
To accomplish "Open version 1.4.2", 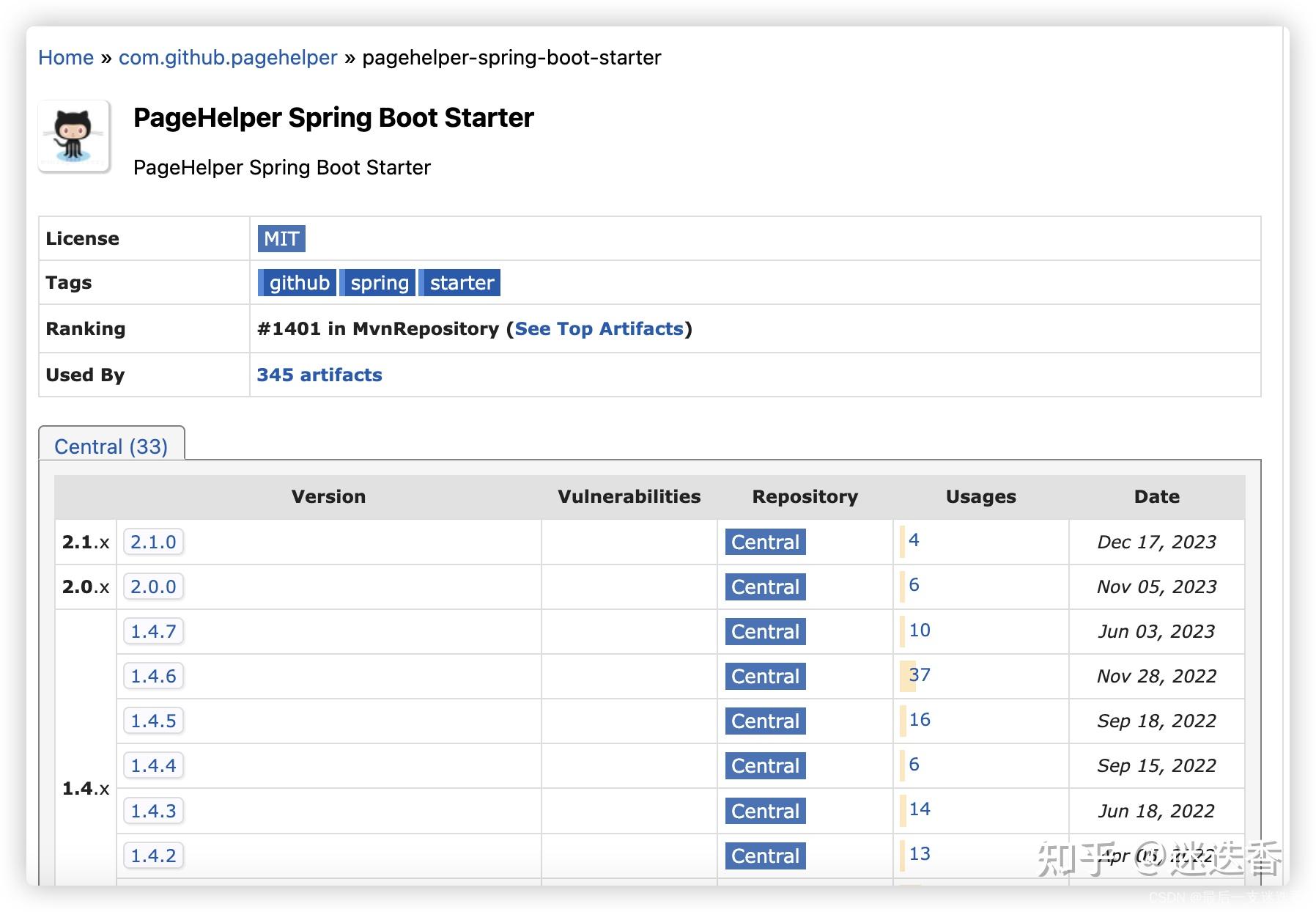I will (153, 855).
